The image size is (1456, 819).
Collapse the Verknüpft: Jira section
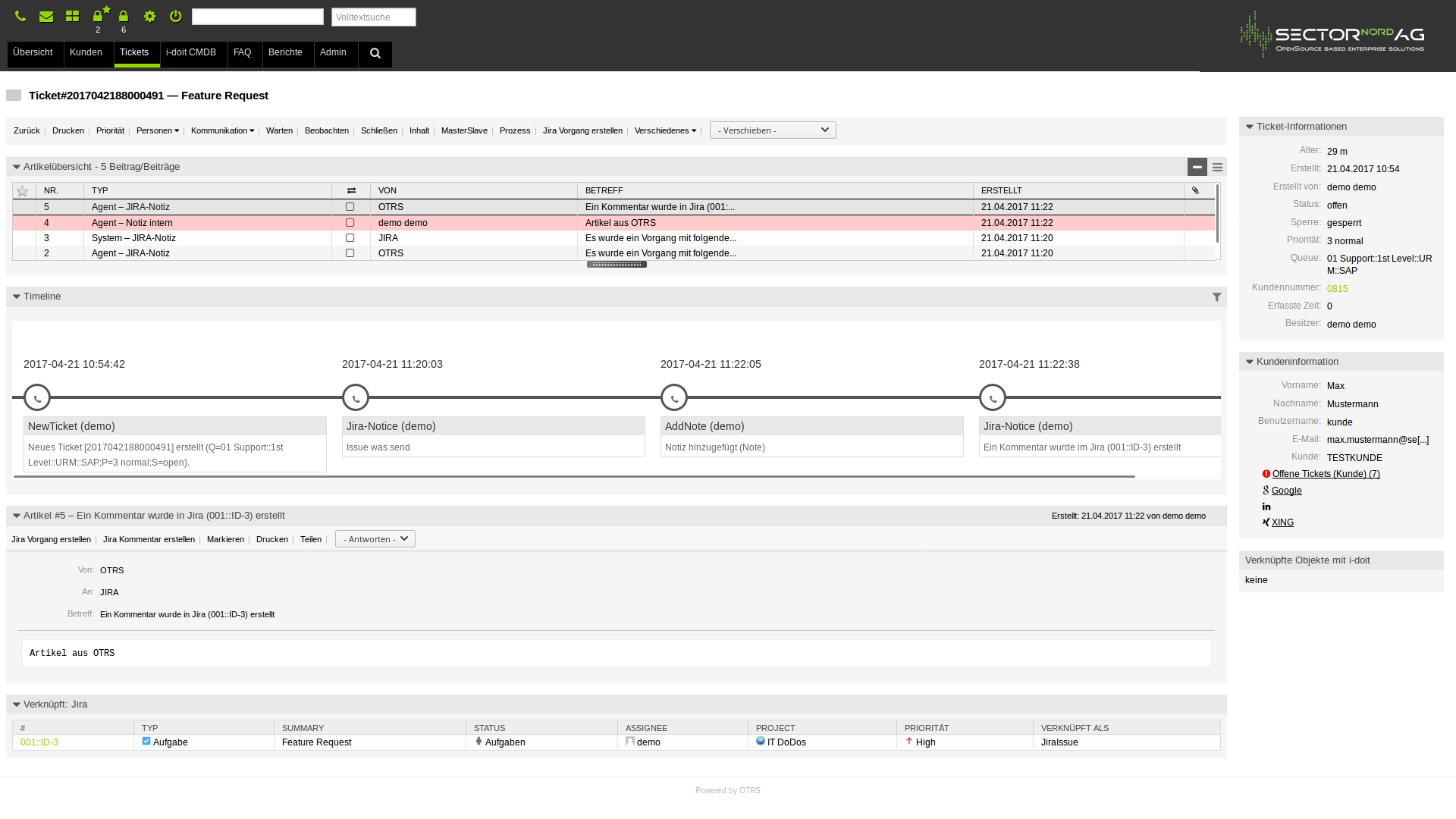point(17,704)
